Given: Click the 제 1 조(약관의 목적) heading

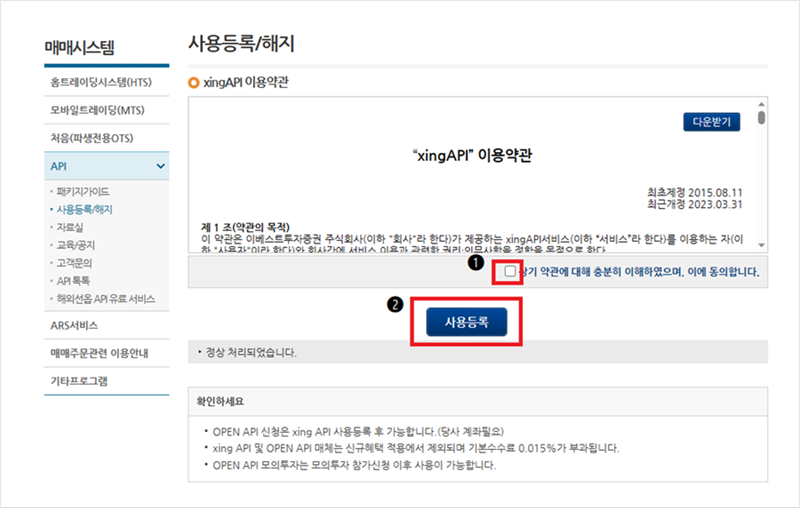Looking at the screenshot, I should (x=245, y=227).
